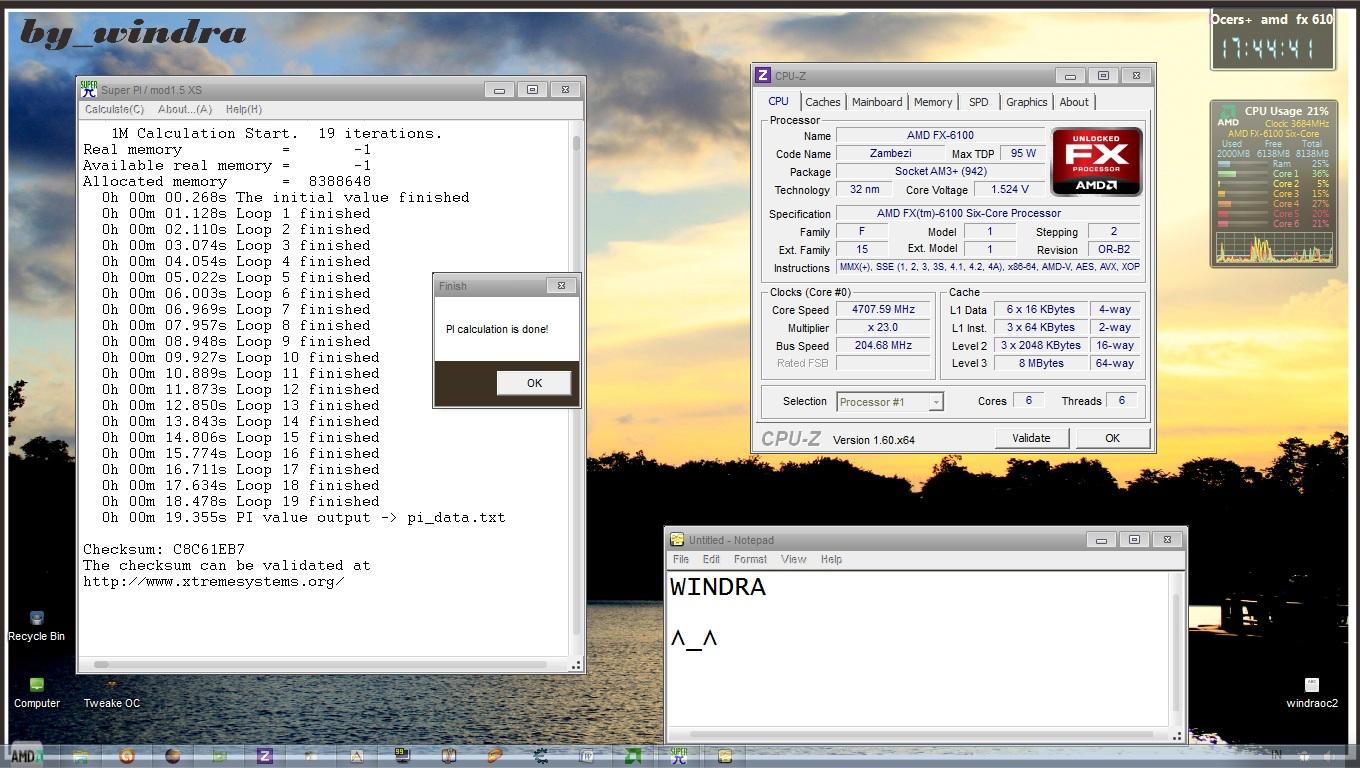Viewport: 1360px width, 768px height.
Task: Close the Finish dialog
Action: tap(561, 285)
